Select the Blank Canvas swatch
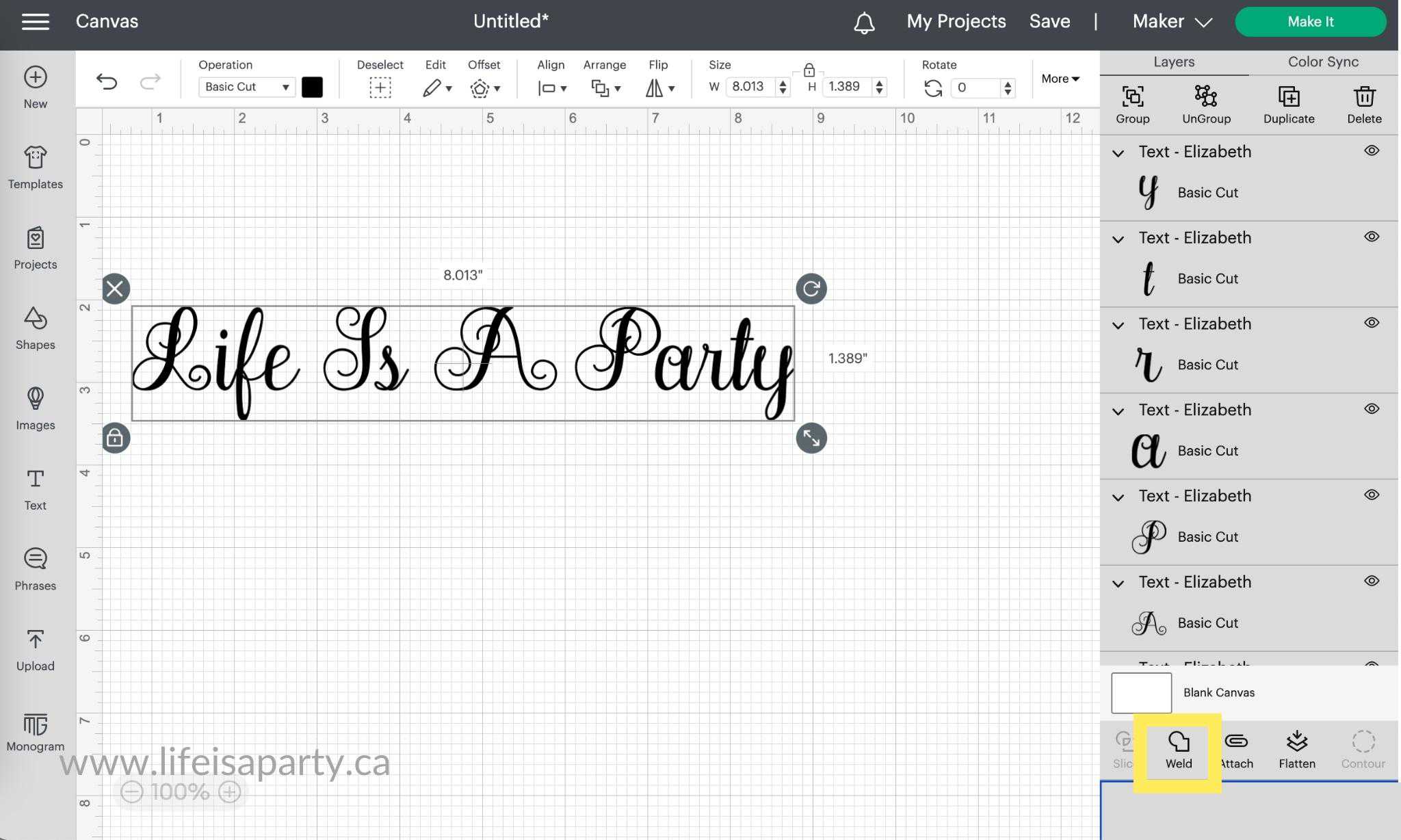 coord(1141,693)
